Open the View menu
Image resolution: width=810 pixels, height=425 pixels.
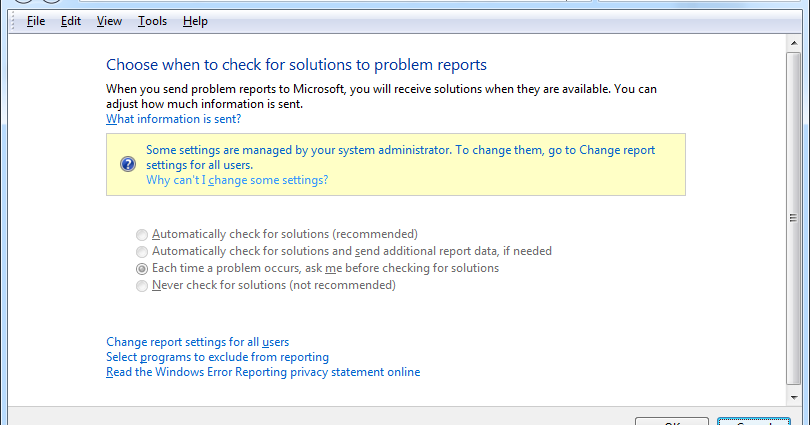[x=110, y=21]
